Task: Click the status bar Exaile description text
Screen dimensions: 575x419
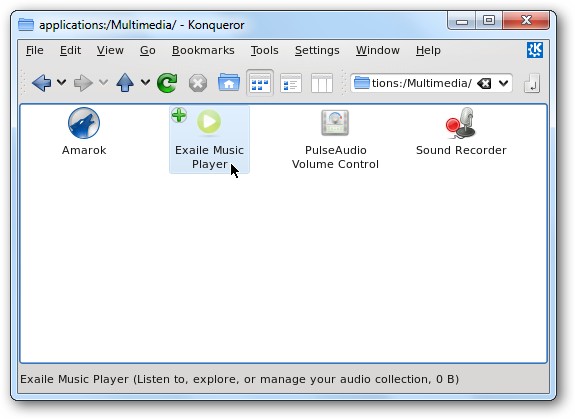Action: pos(239,379)
